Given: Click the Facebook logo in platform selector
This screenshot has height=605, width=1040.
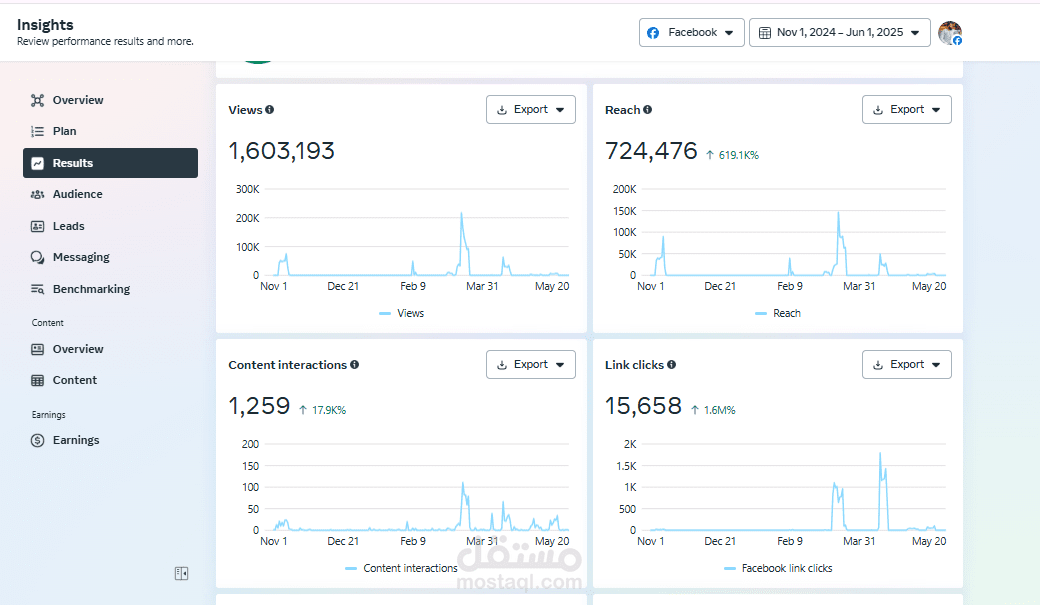Looking at the screenshot, I should (x=653, y=33).
